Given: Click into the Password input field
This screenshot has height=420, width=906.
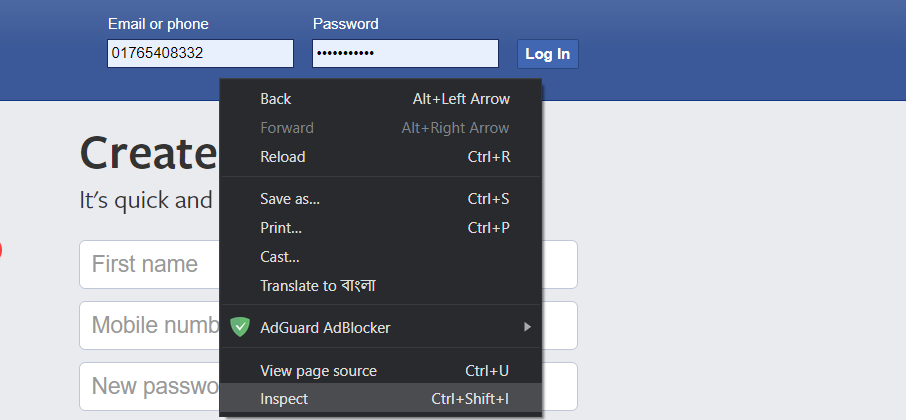Looking at the screenshot, I should 405,53.
